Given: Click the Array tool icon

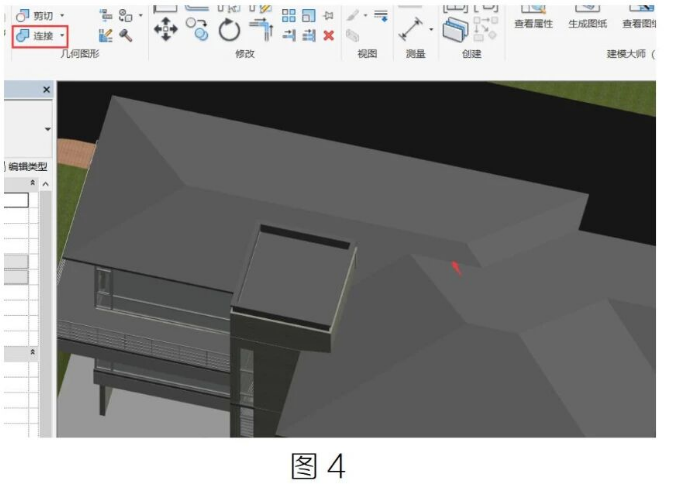Looking at the screenshot, I should point(289,16).
